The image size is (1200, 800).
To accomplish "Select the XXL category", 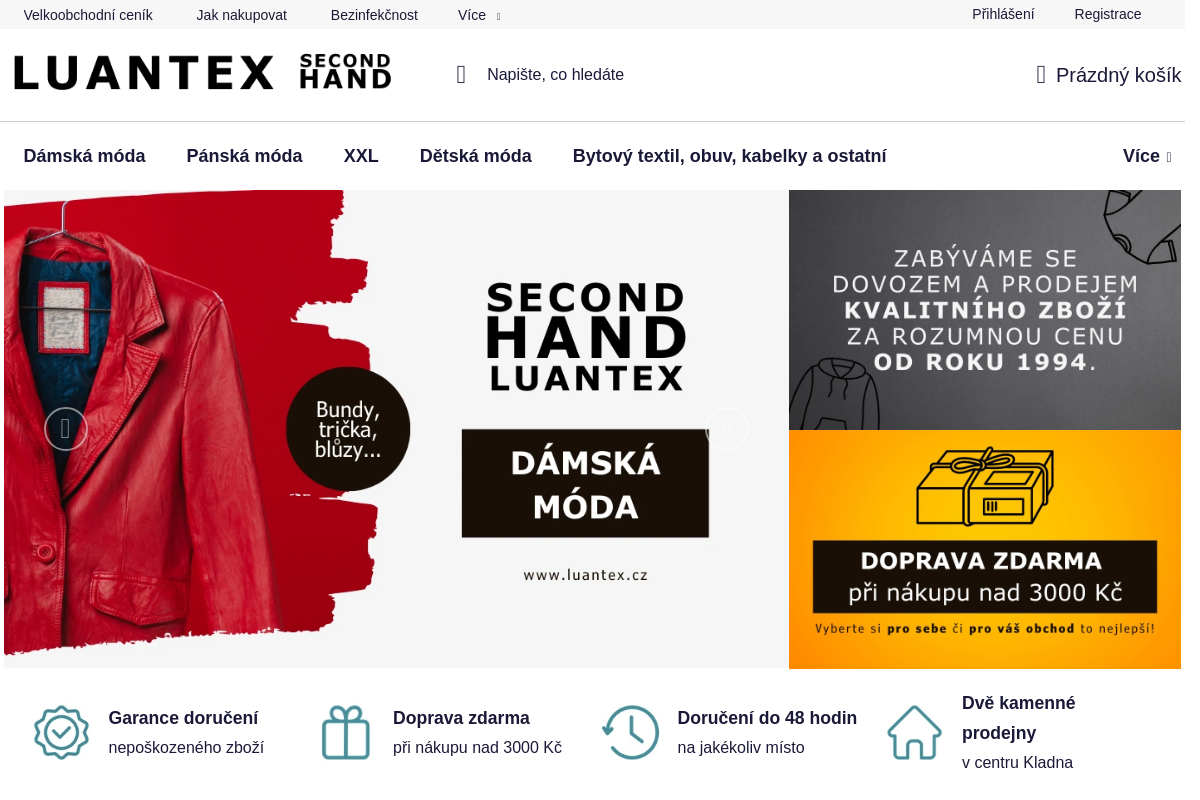I will 361,156.
